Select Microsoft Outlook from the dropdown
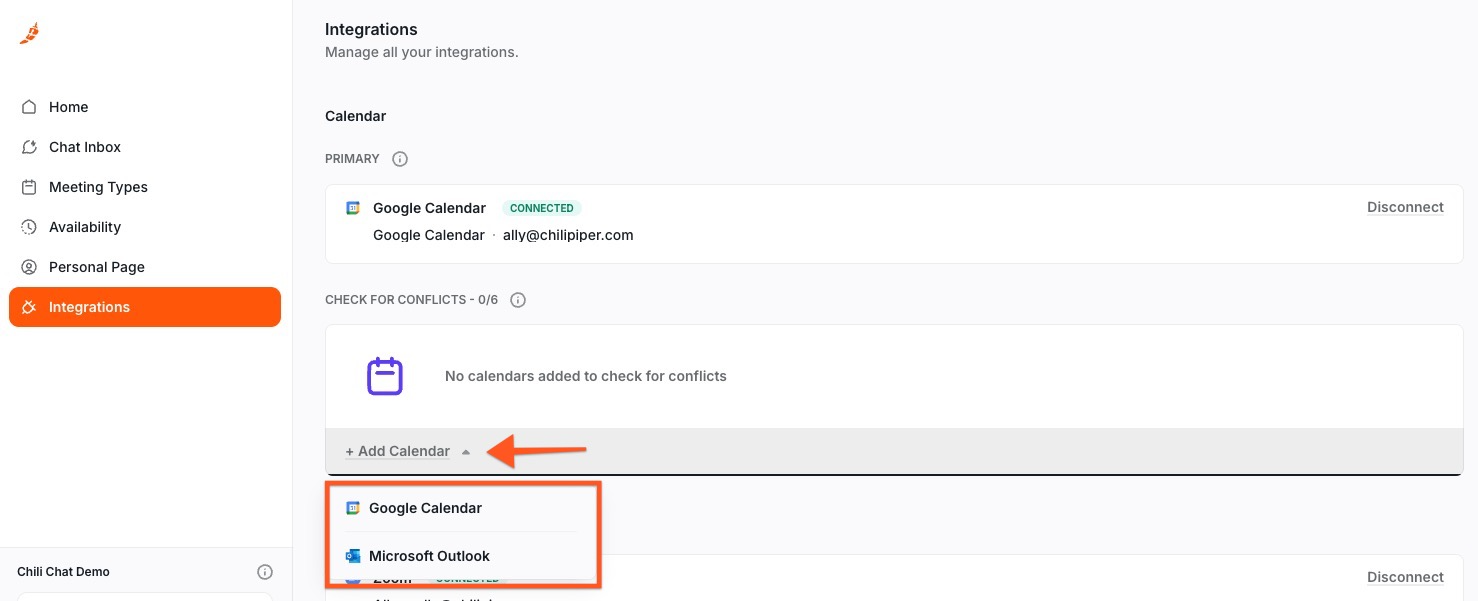 pos(429,556)
